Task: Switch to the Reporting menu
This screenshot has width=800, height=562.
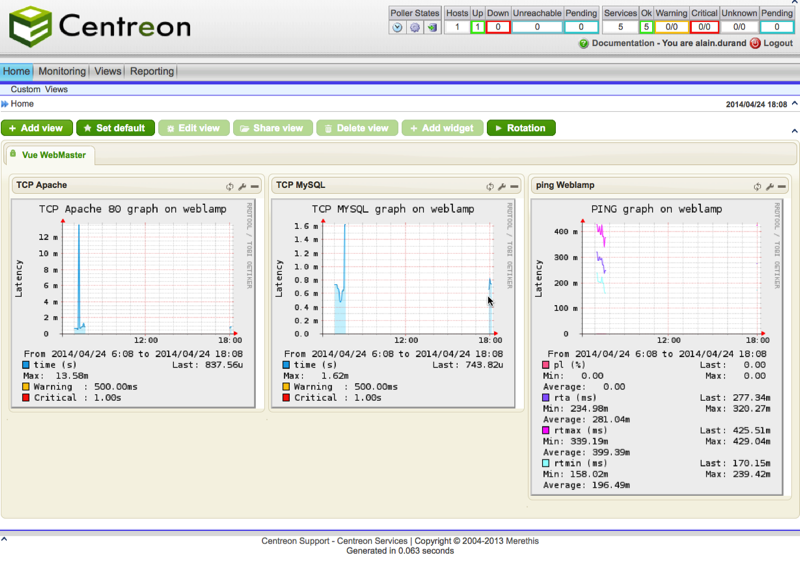Action: pyautogui.click(x=152, y=71)
